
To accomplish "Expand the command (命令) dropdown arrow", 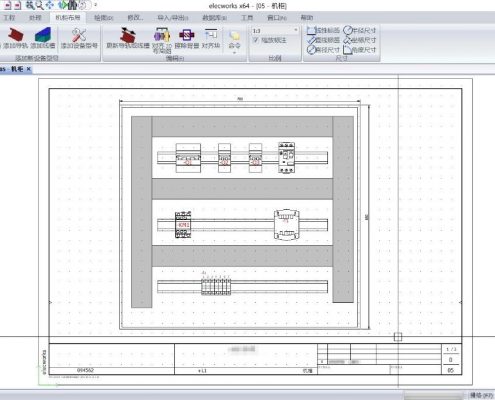I will coord(234,53).
